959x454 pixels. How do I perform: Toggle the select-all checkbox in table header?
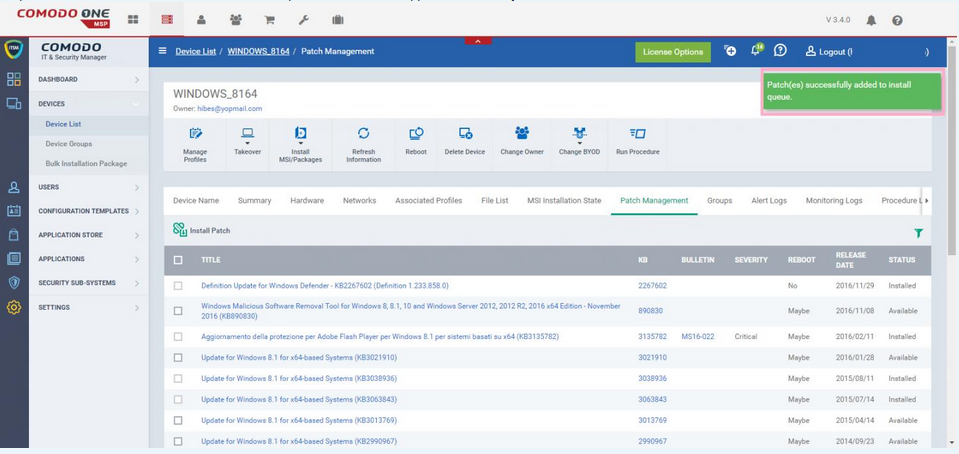pos(178,260)
